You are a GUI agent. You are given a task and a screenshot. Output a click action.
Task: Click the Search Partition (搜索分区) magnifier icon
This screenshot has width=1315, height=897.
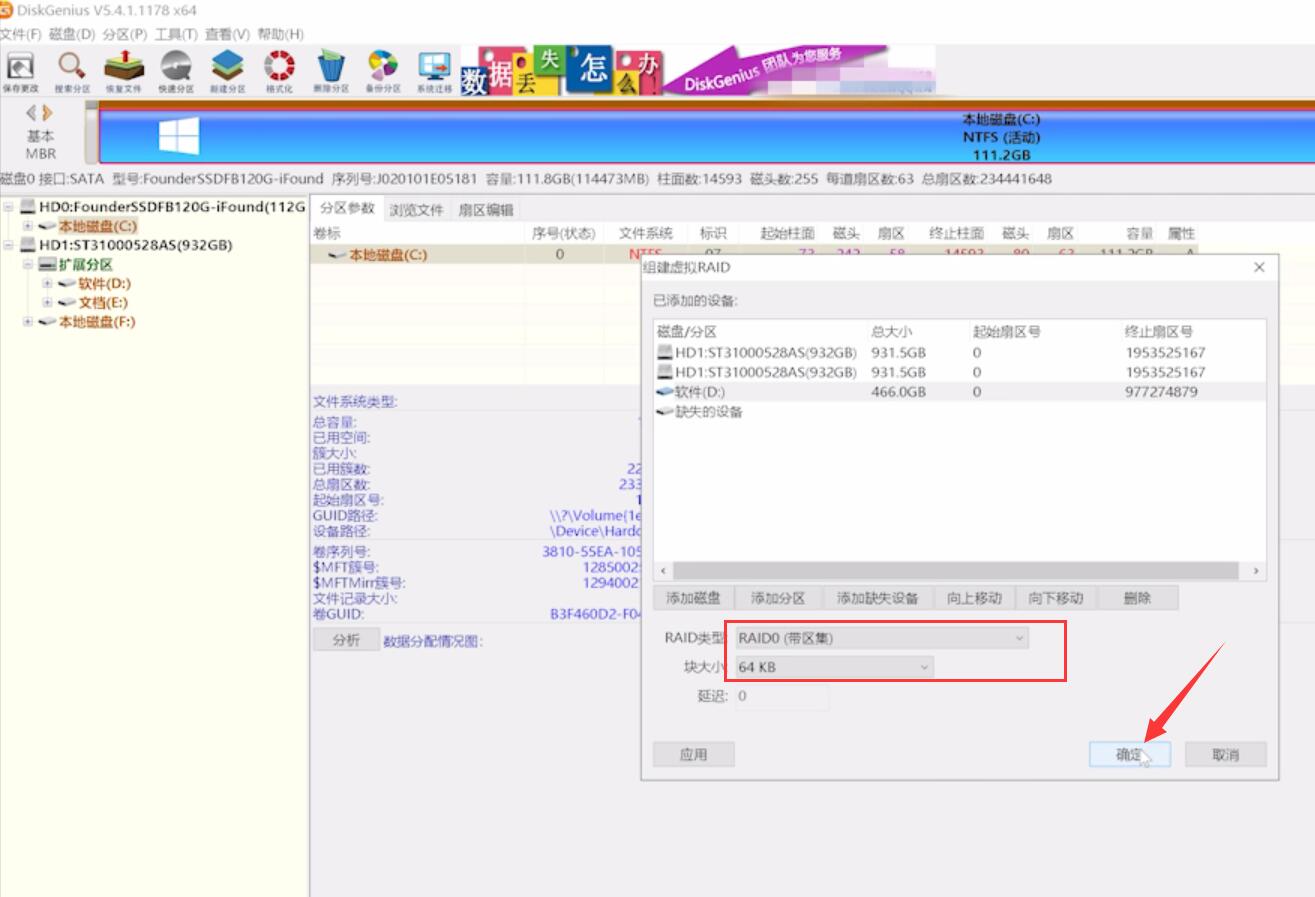tap(71, 67)
